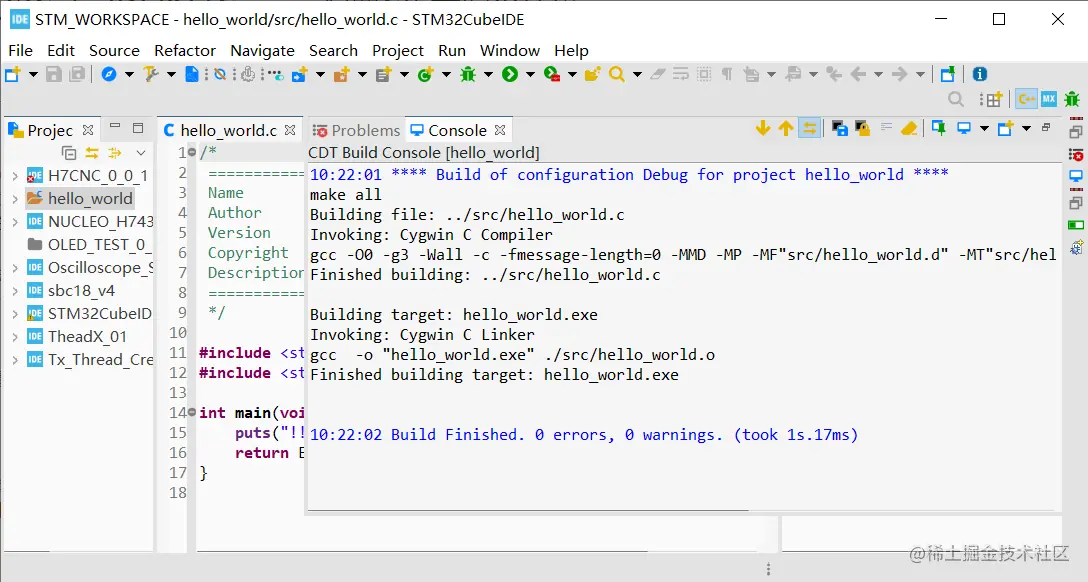Maximize the Project Explorer panel
This screenshot has width=1088, height=582.
[138, 128]
